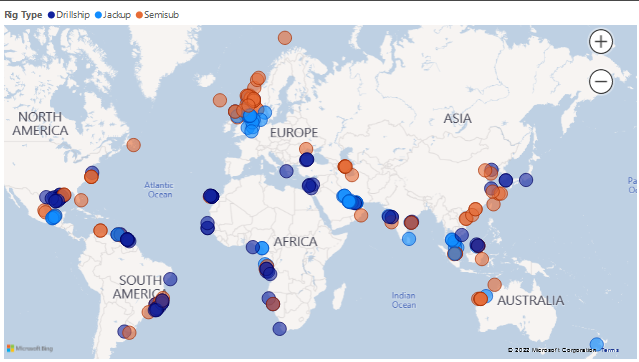Screen dimensions: 639x362
Task: Click the Rig Type legend title
Action: click(23, 15)
